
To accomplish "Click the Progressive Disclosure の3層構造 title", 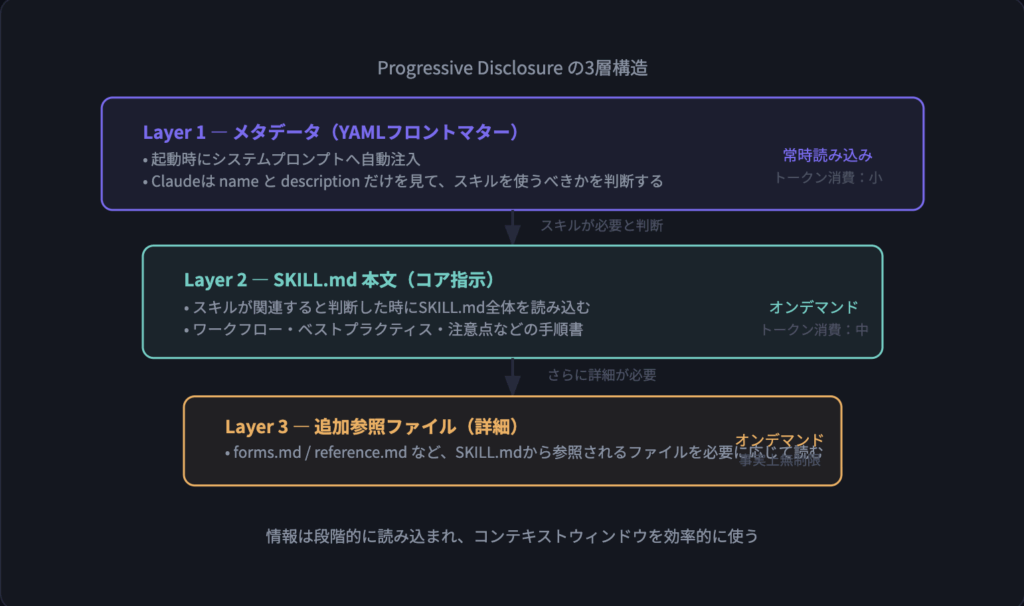I will click(x=512, y=68).
